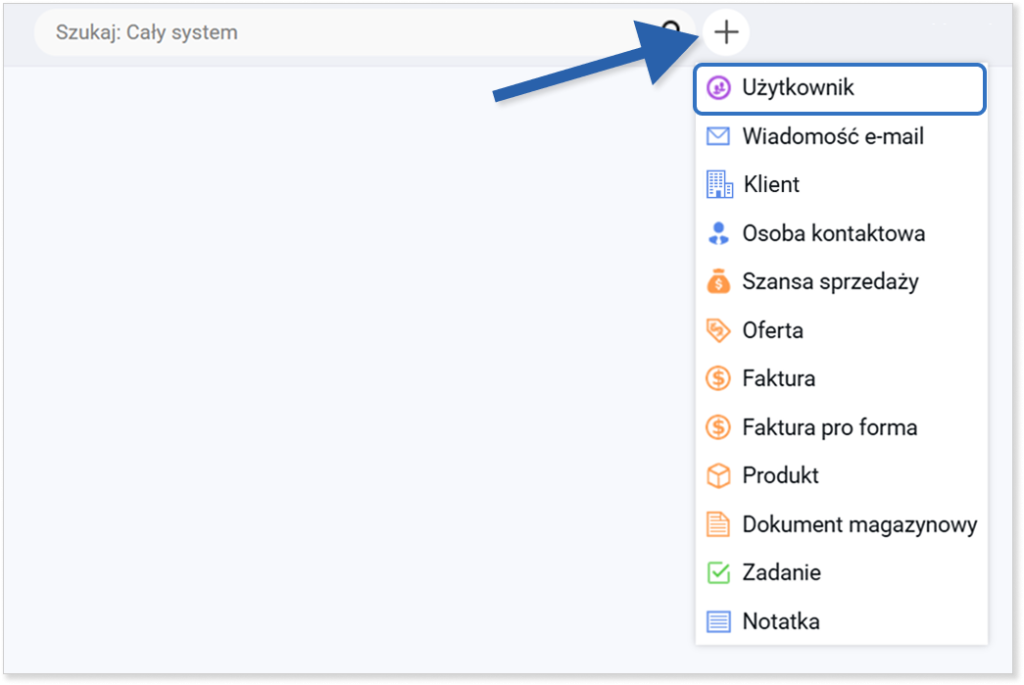Viewport: 1024px width, 685px height.
Task: Click the green checkmark Zadanie icon
Action: [x=718, y=573]
